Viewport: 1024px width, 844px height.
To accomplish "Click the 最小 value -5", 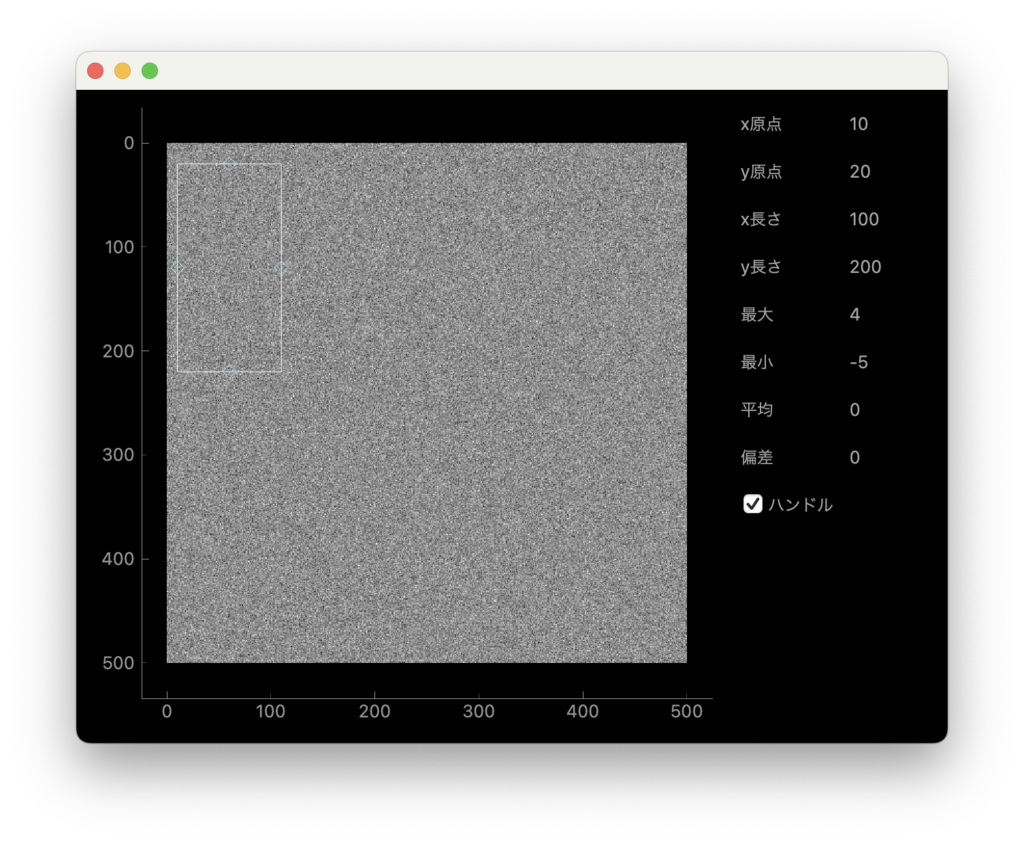I will 859,363.
